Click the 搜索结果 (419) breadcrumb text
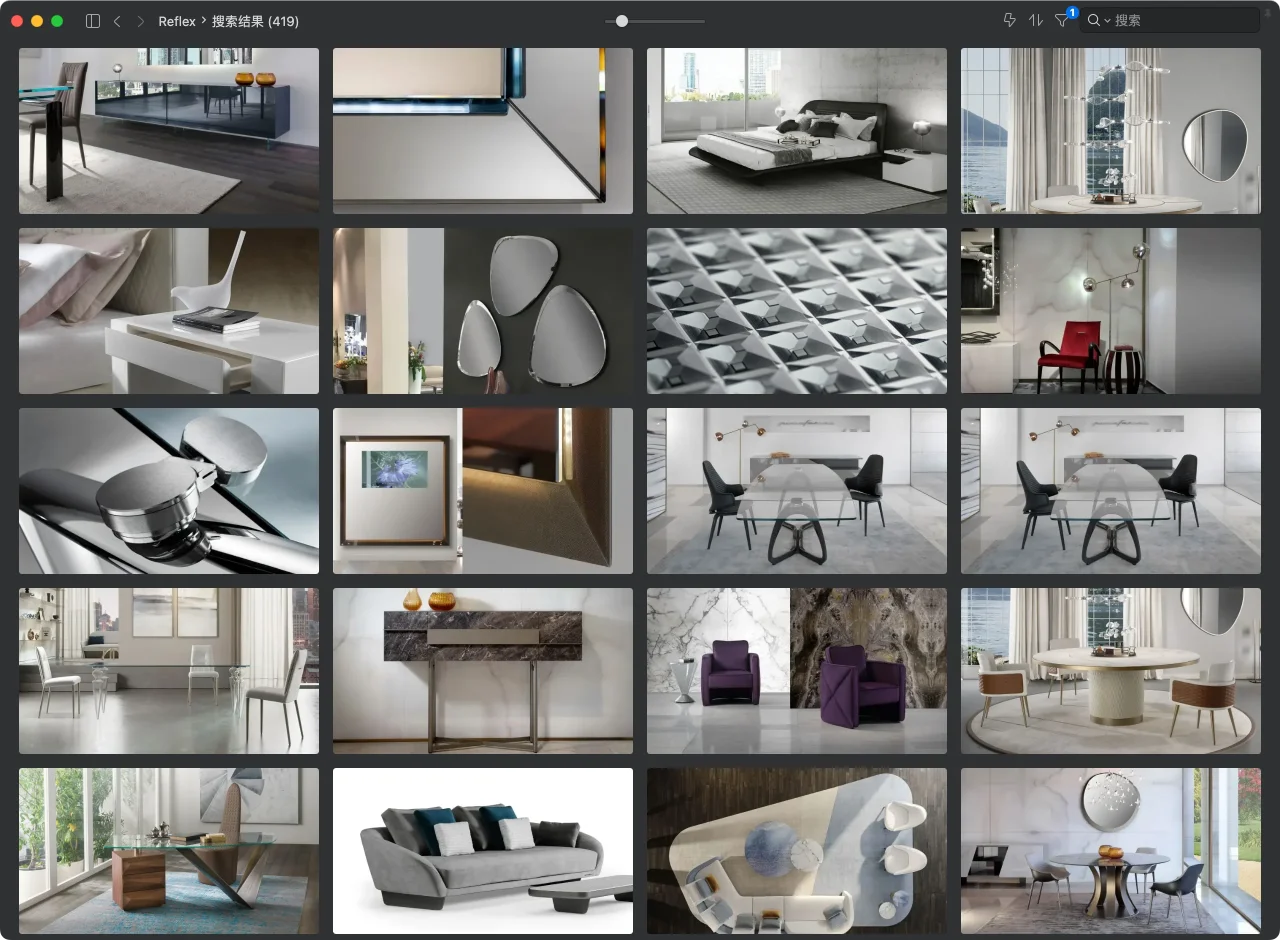Viewport: 1280px width, 940px height. click(x=255, y=21)
